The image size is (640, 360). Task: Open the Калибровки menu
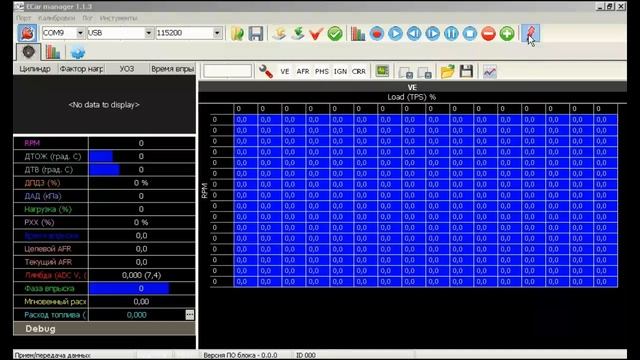[x=57, y=18]
